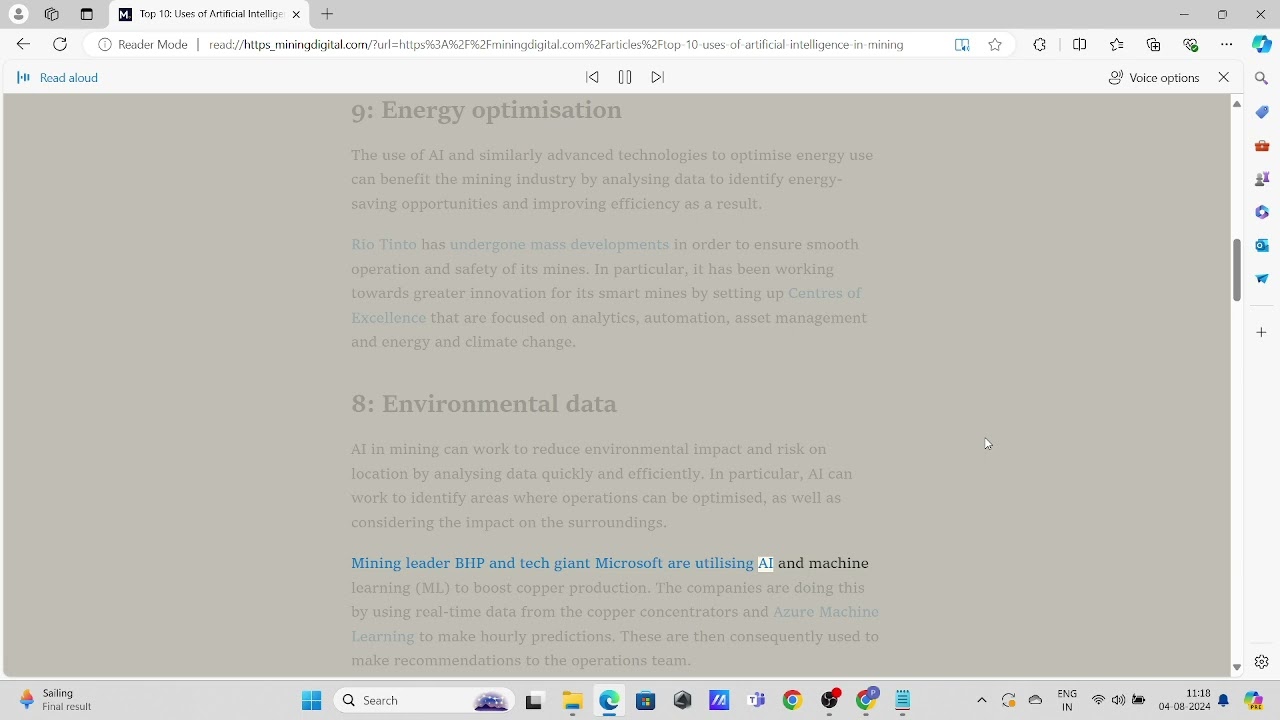Screen dimensions: 1280x720
Task: Show hidden system tray icons
Action: pos(982,701)
